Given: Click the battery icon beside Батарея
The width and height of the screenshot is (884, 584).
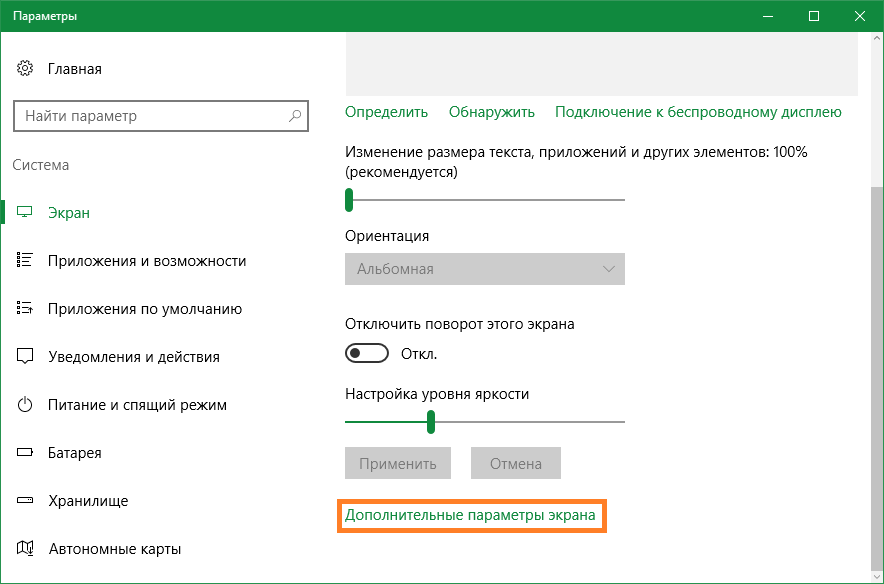Looking at the screenshot, I should [26, 453].
